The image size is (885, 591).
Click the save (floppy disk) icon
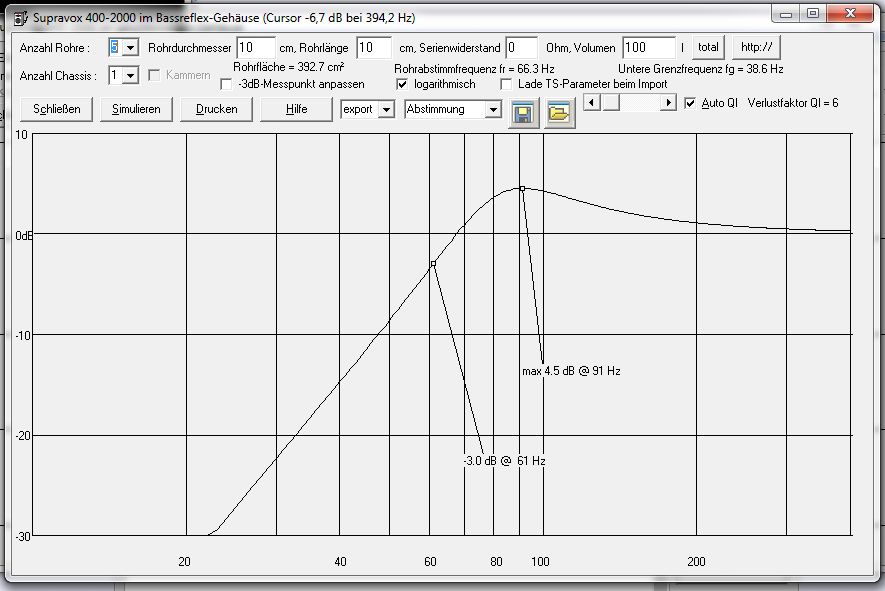click(523, 113)
